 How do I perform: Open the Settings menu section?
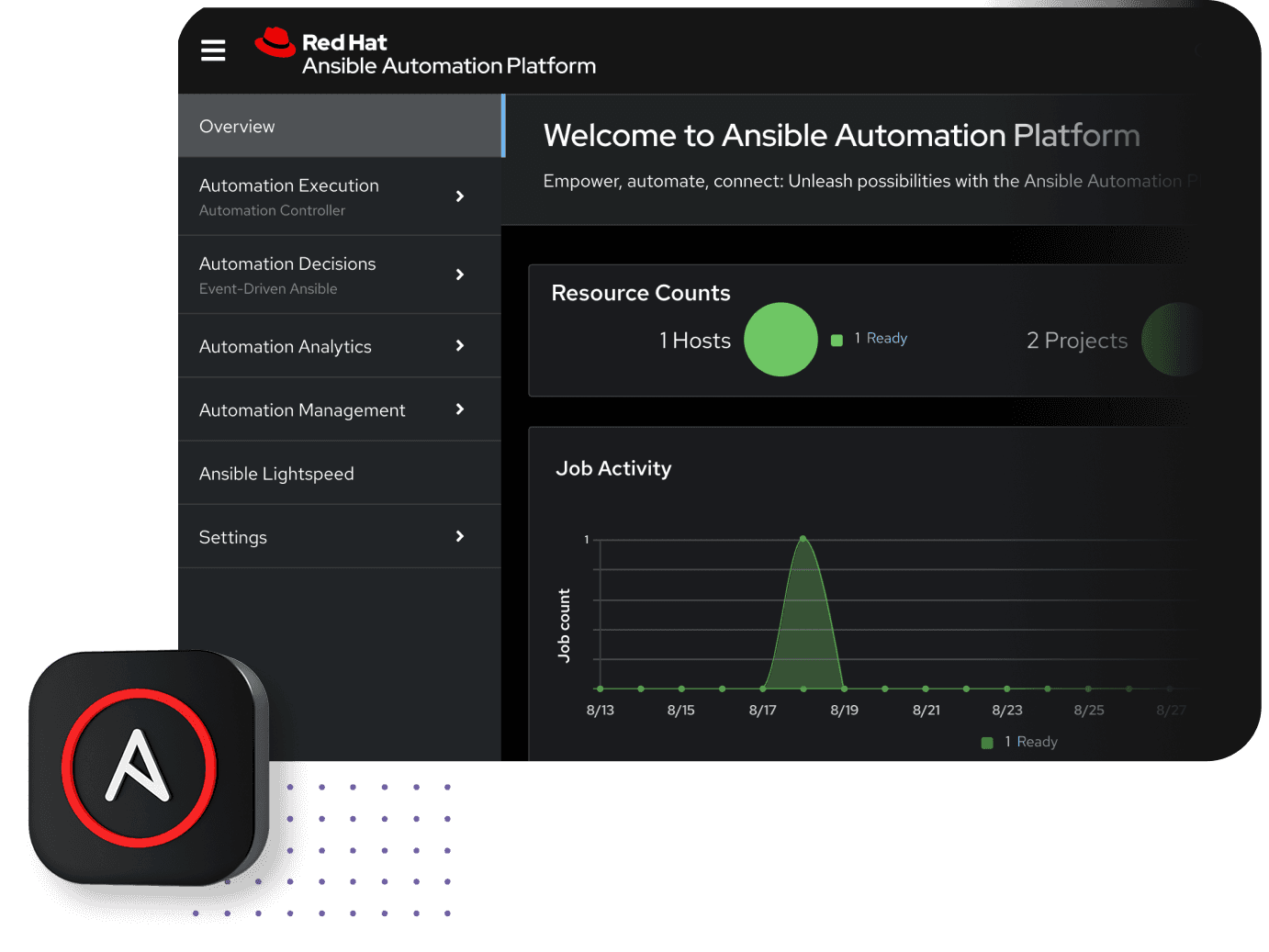coord(340,536)
